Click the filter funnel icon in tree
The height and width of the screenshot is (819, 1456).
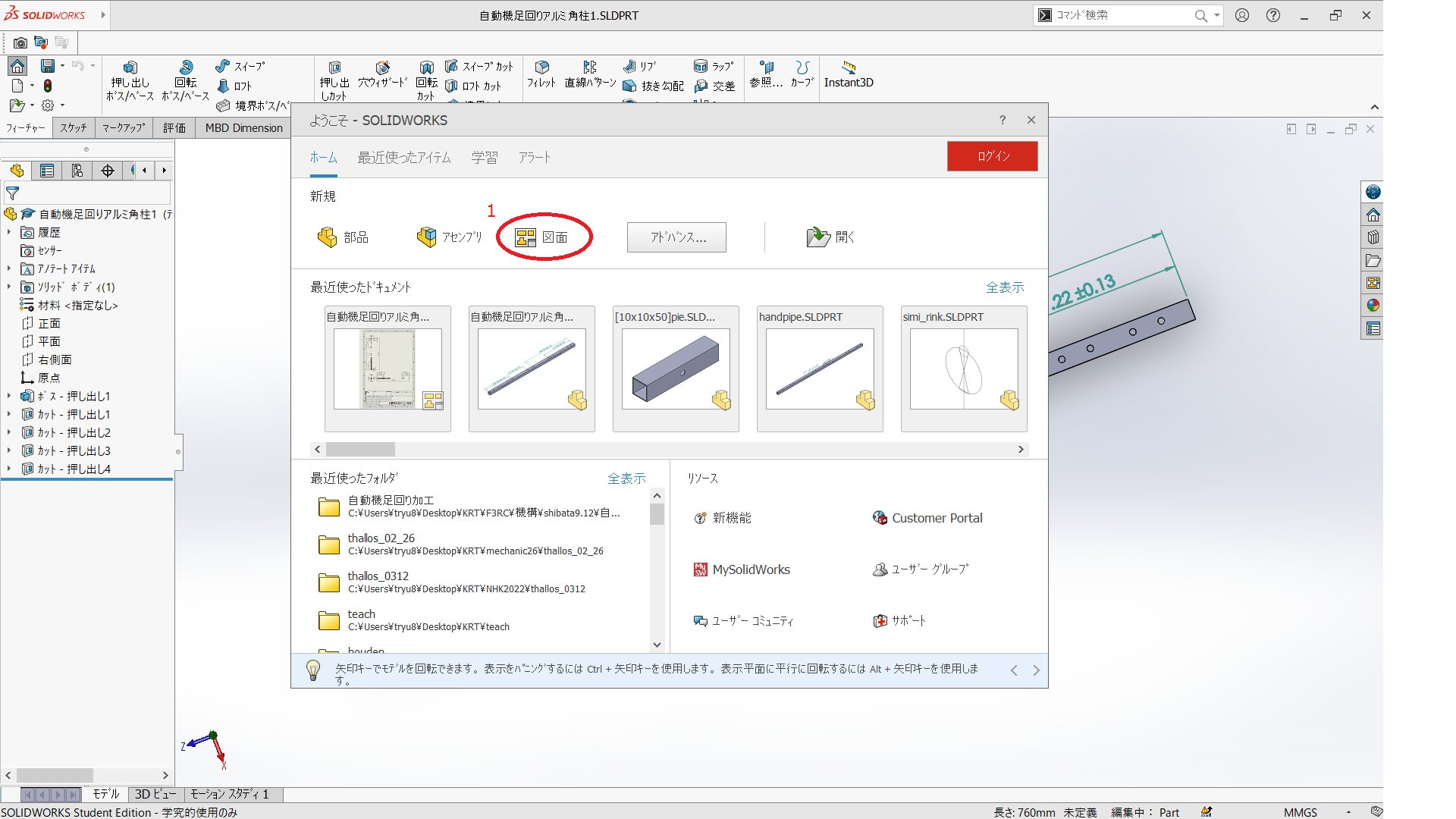pyautogui.click(x=12, y=193)
